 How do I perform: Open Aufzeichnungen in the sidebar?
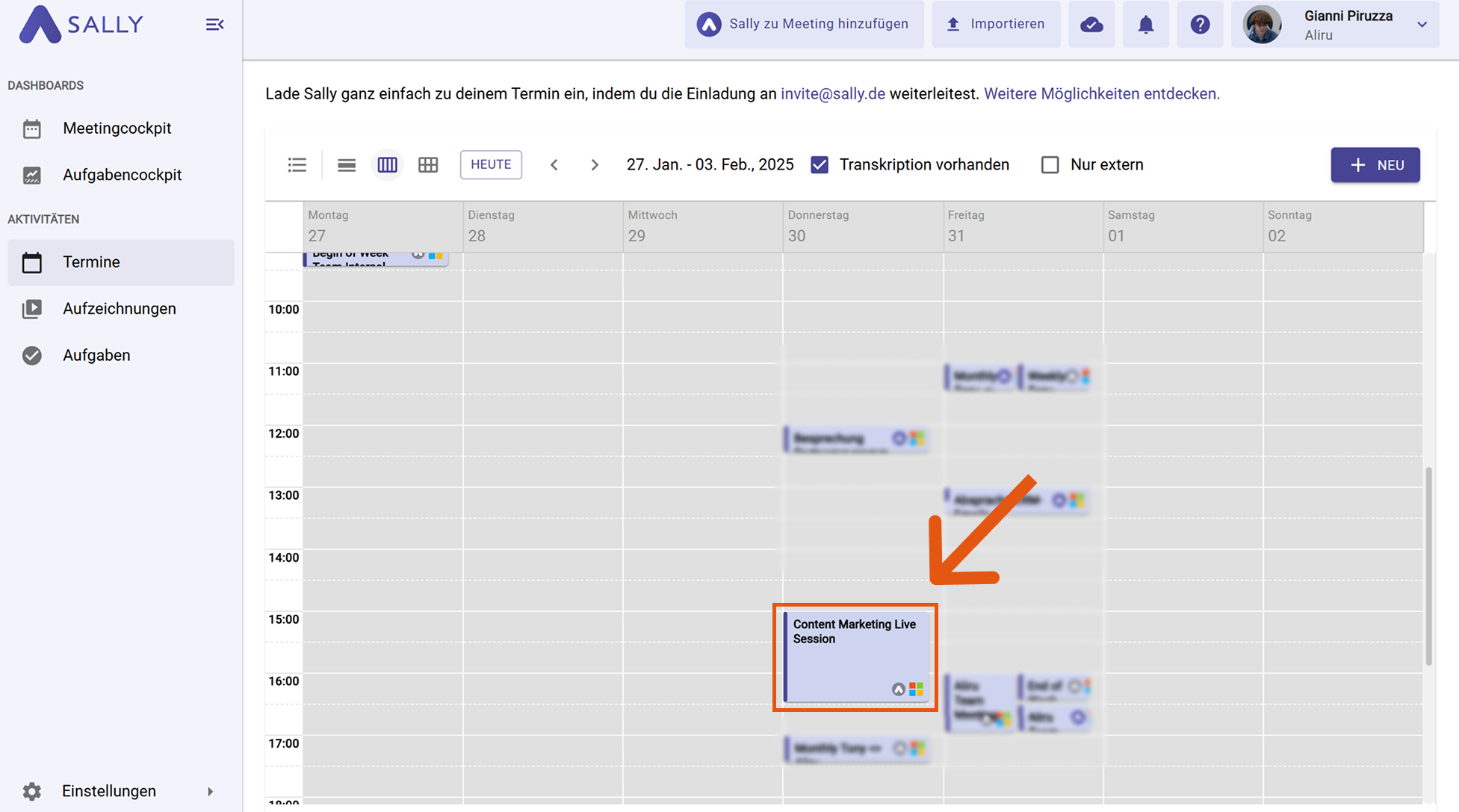point(119,309)
